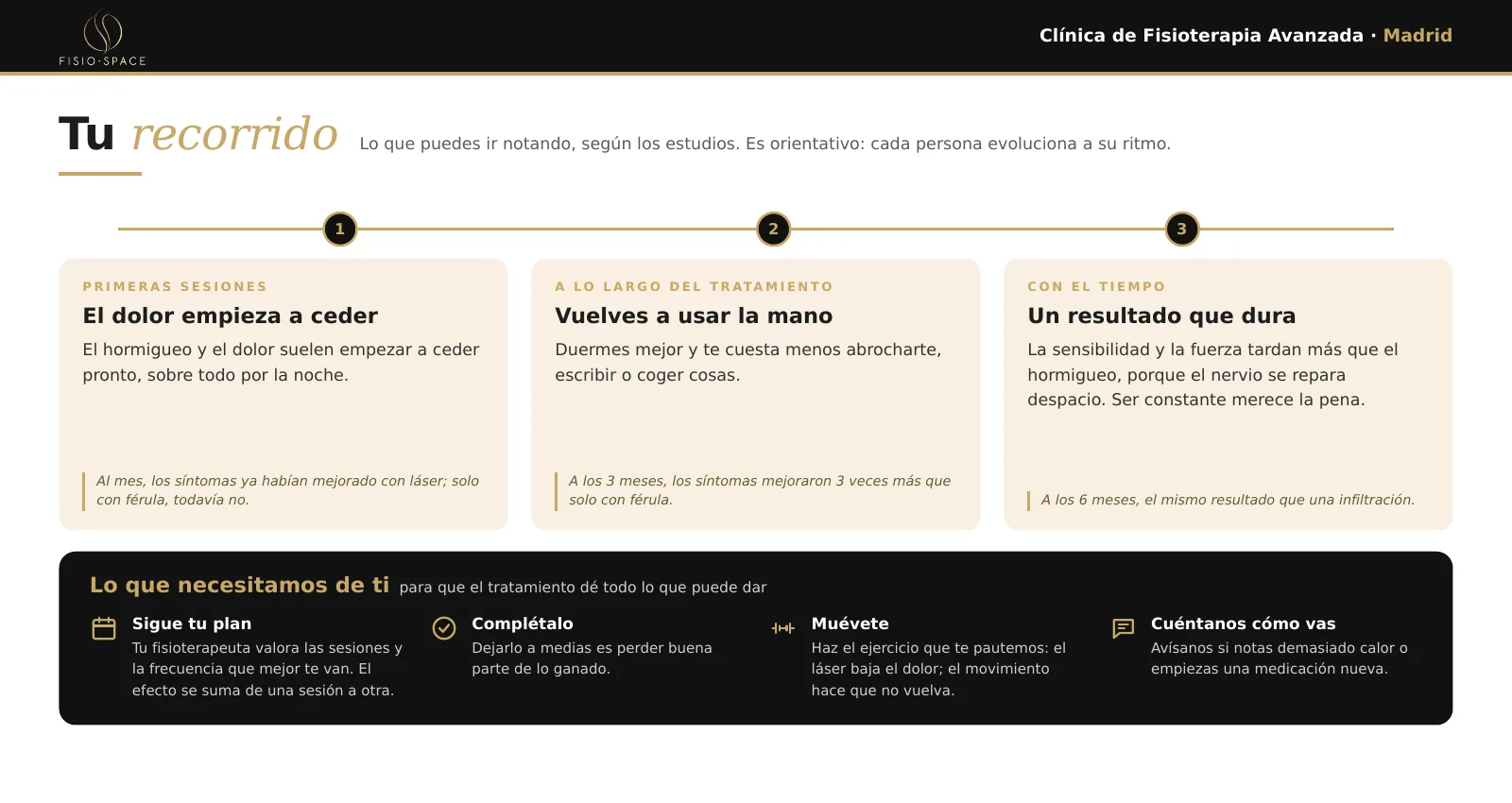The width and height of the screenshot is (1512, 803).
Task: Click the chat bubble icon beside Cuéntanos cómo vas
Action: pos(1124,628)
